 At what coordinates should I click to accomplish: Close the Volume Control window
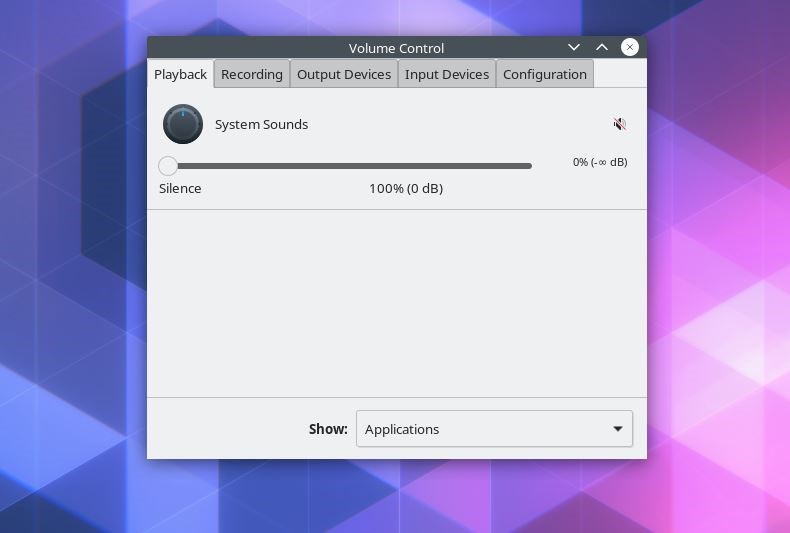pyautogui.click(x=630, y=47)
